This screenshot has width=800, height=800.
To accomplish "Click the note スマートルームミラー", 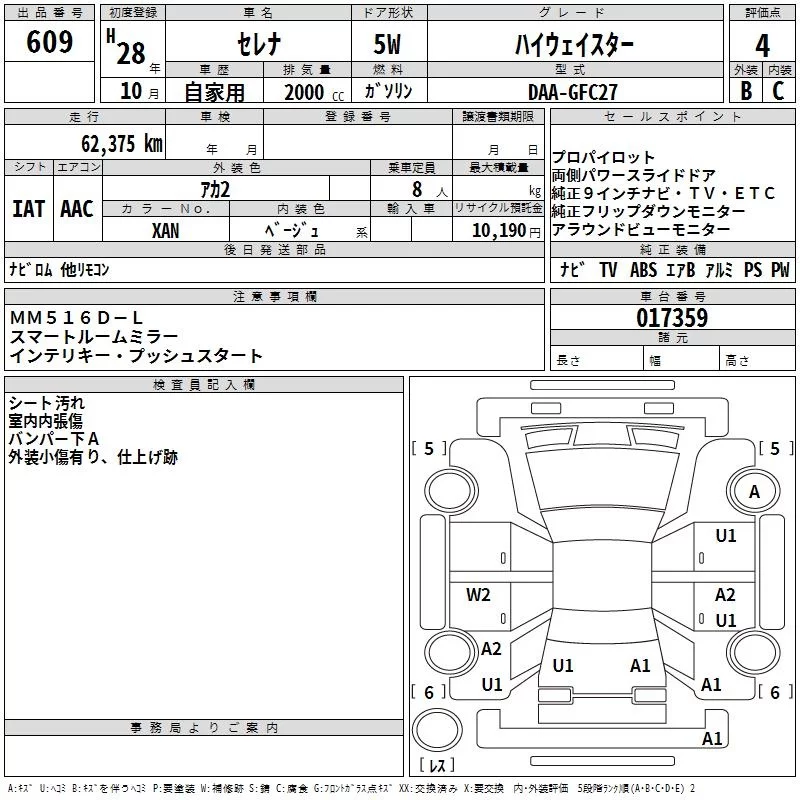I will point(94,336).
